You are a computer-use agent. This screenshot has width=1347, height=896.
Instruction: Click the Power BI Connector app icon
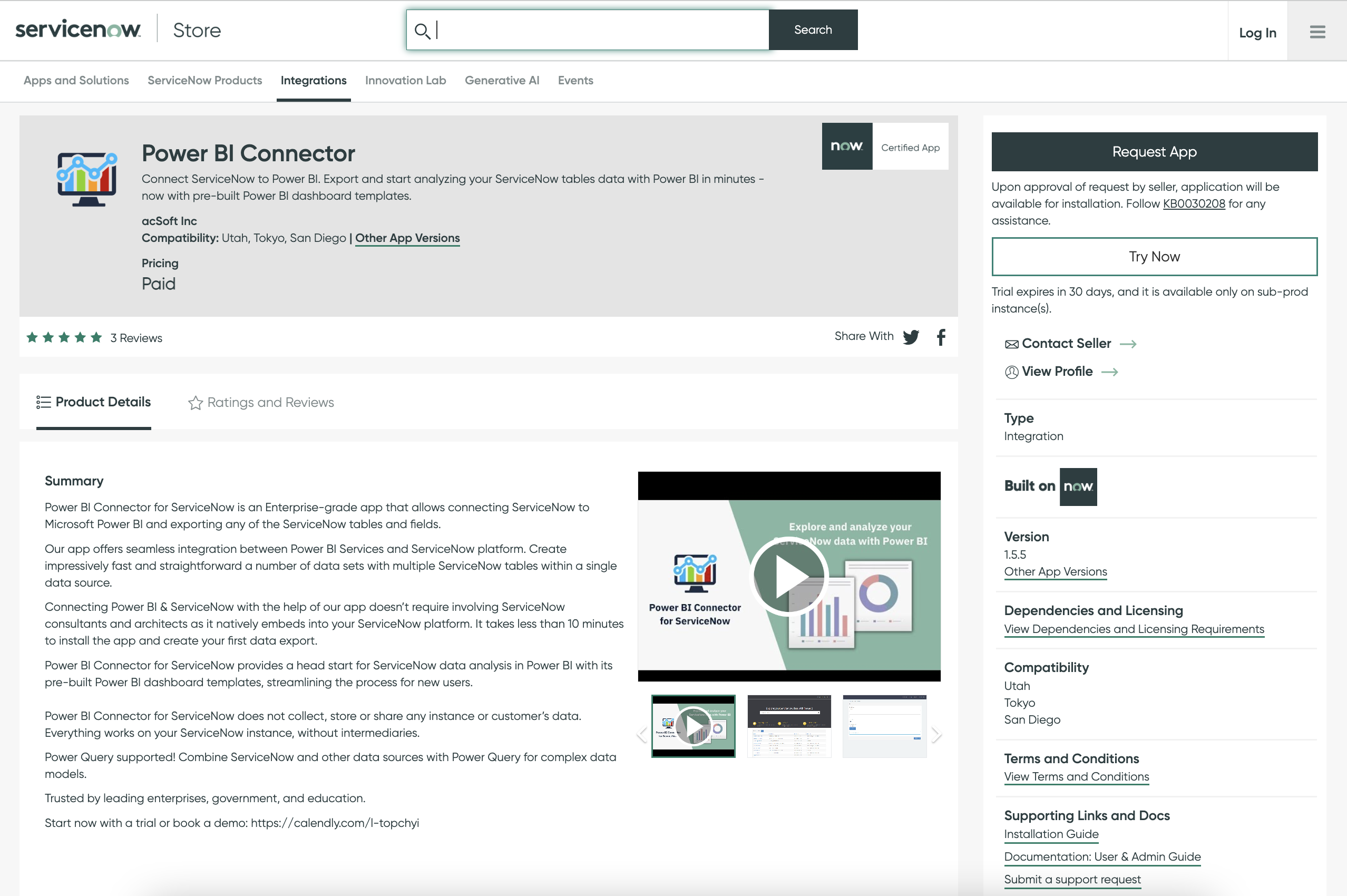click(87, 179)
